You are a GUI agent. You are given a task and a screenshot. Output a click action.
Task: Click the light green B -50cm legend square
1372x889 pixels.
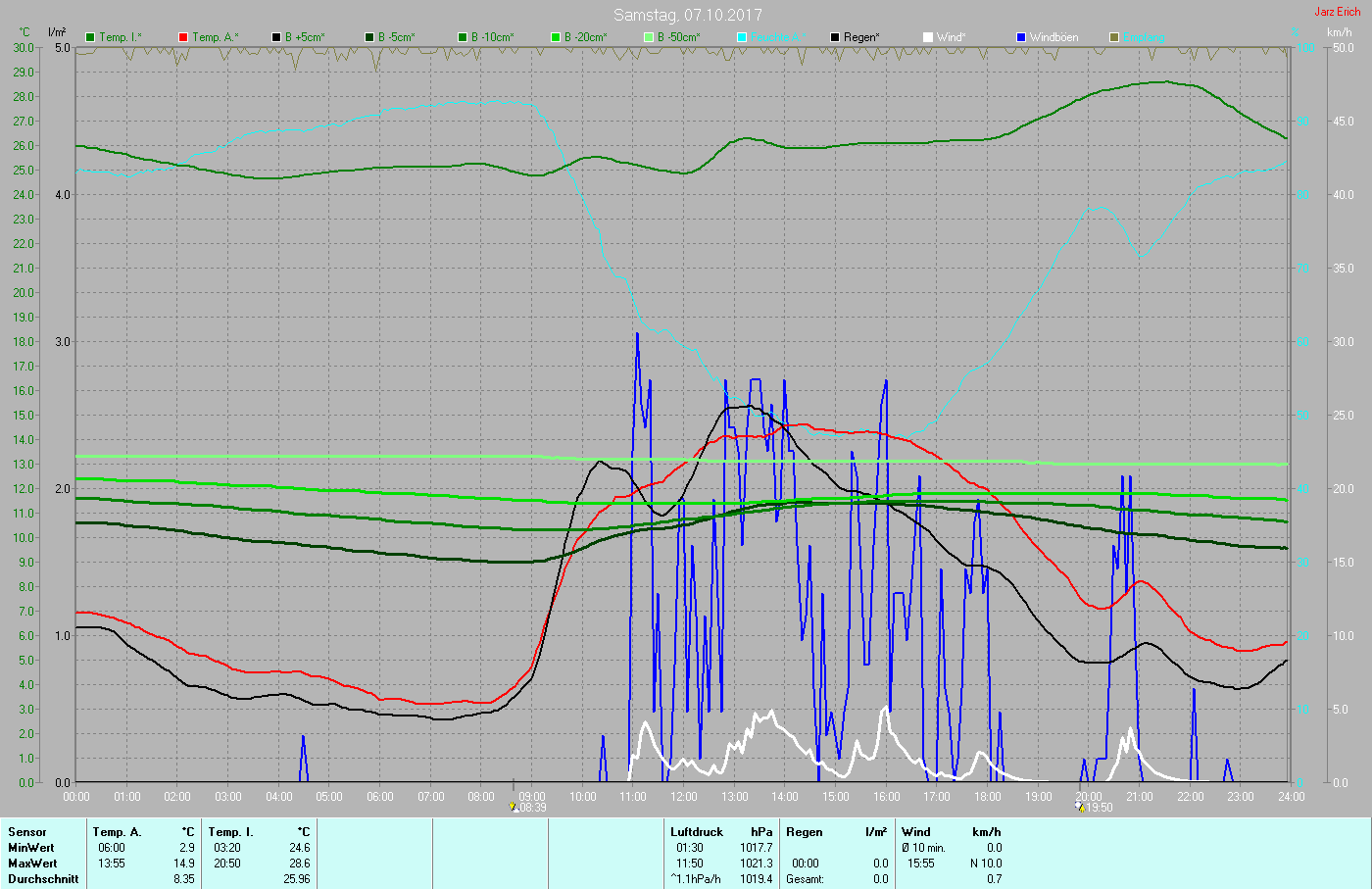[x=649, y=37]
